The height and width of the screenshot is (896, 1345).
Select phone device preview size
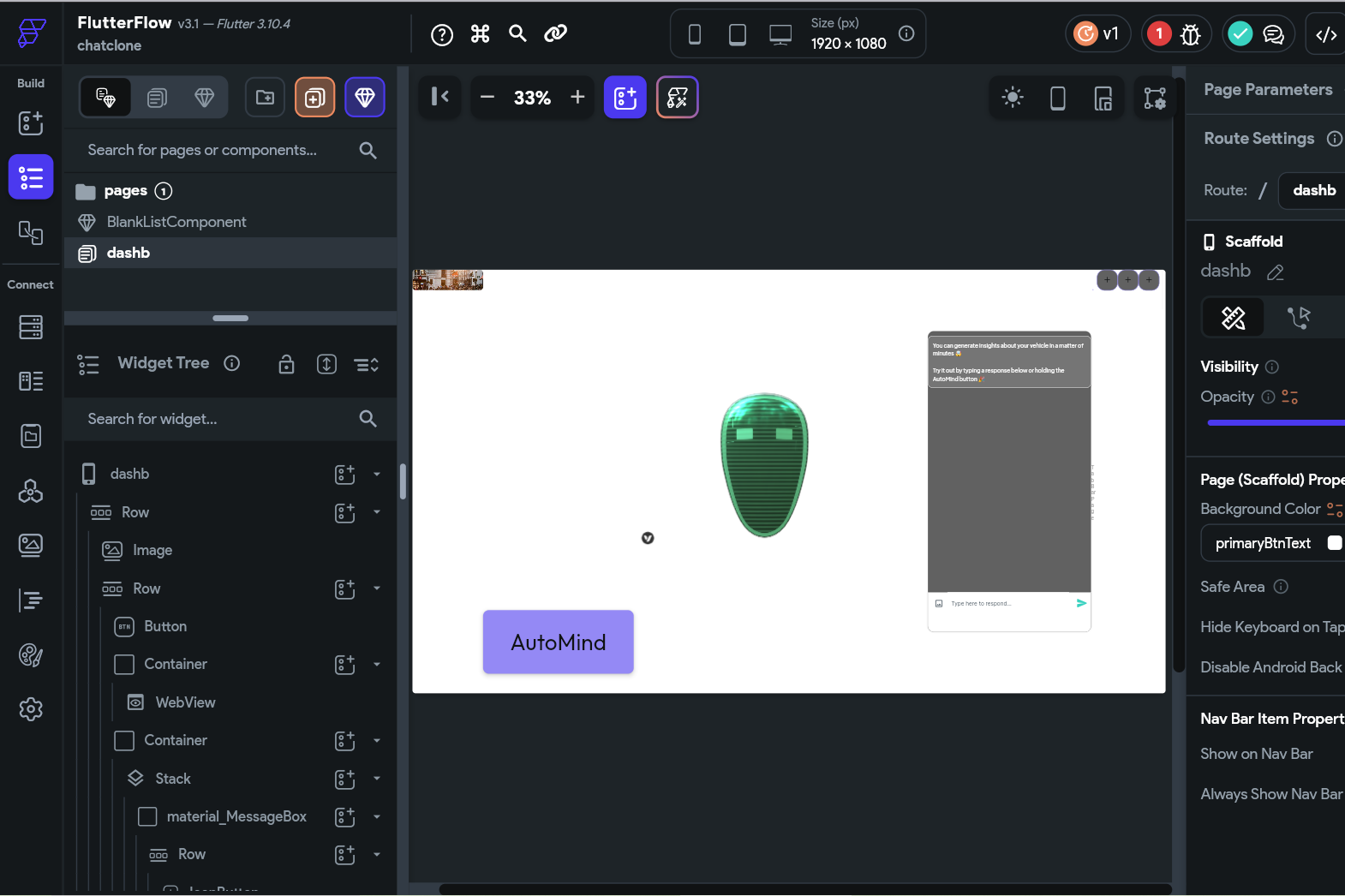tap(695, 34)
